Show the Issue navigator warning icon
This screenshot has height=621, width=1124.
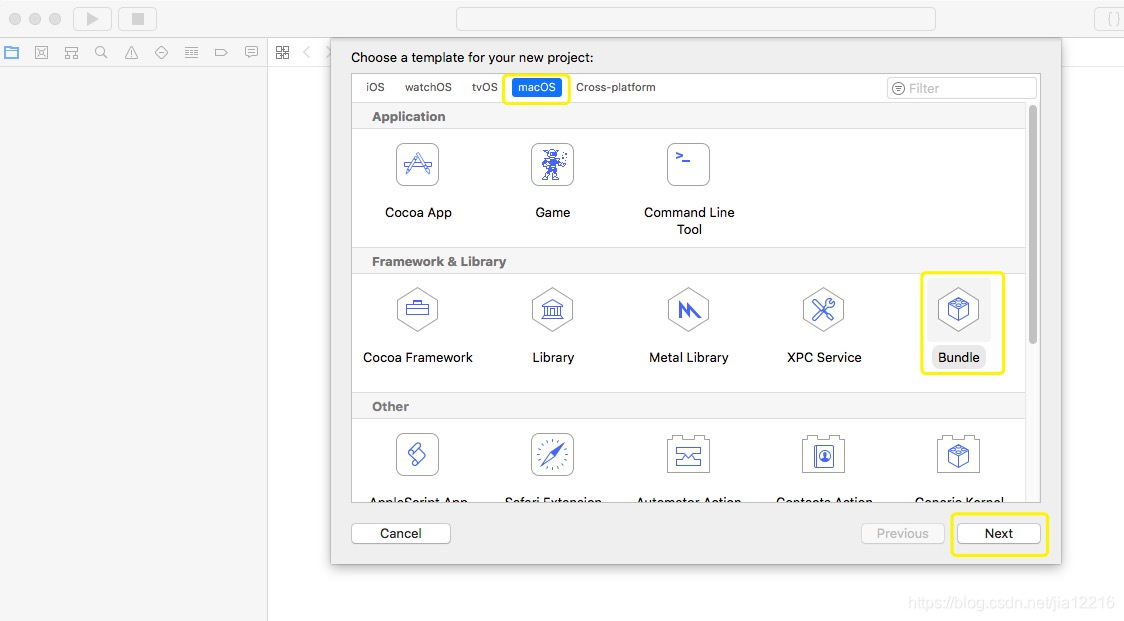(131, 52)
